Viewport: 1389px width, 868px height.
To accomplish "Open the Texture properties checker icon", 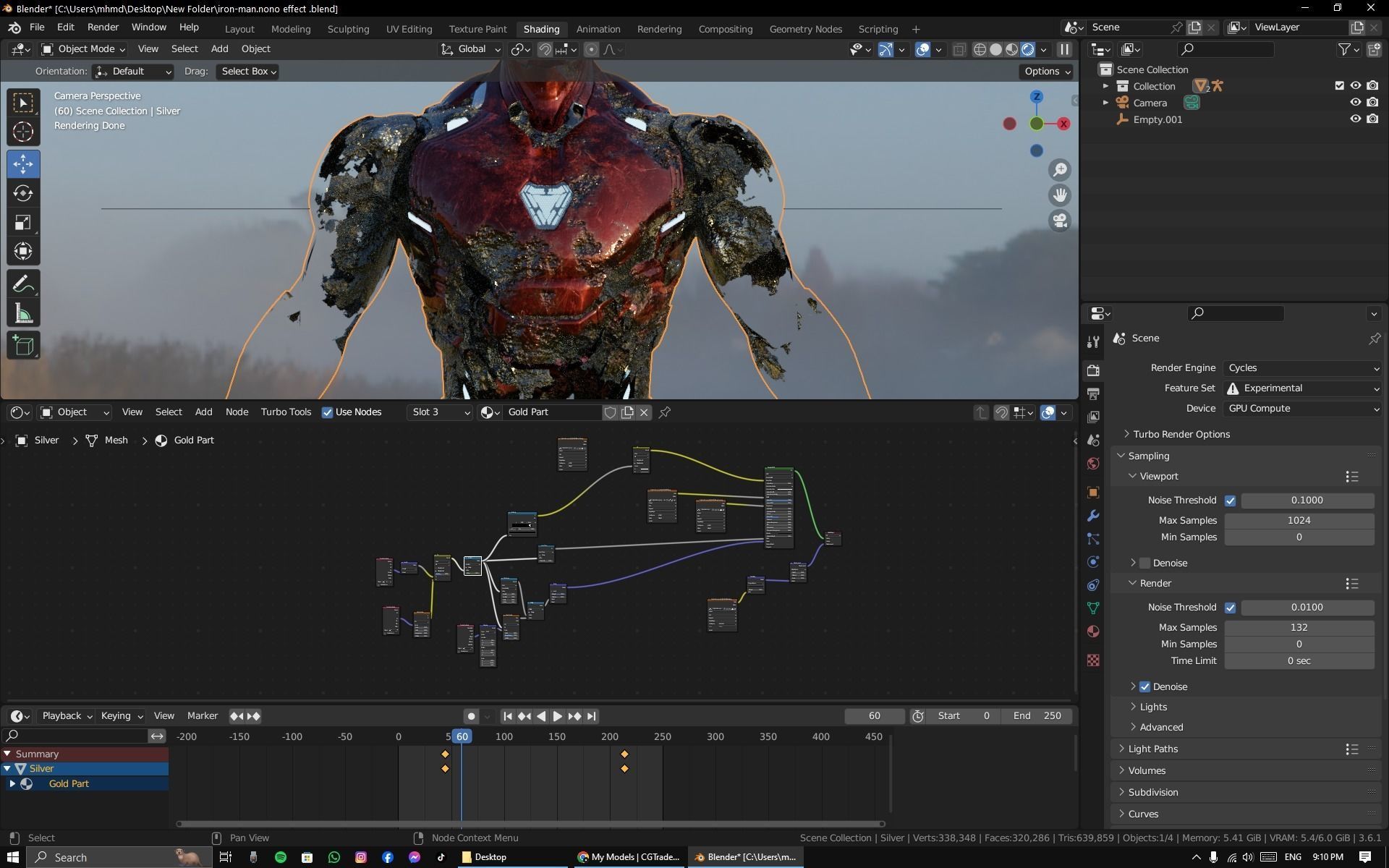I will pos(1093,660).
